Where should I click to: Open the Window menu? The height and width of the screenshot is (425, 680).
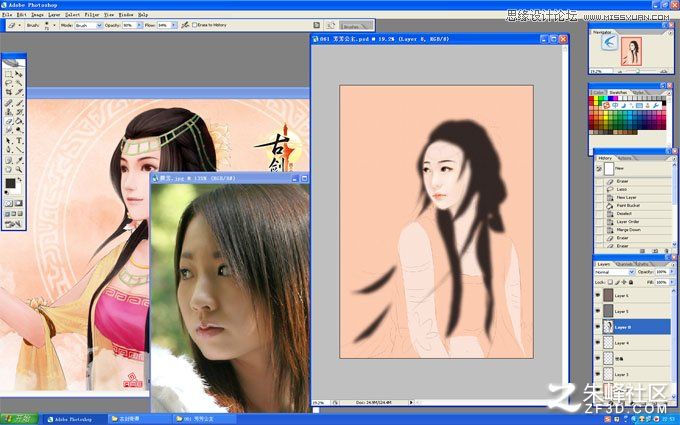[126, 15]
